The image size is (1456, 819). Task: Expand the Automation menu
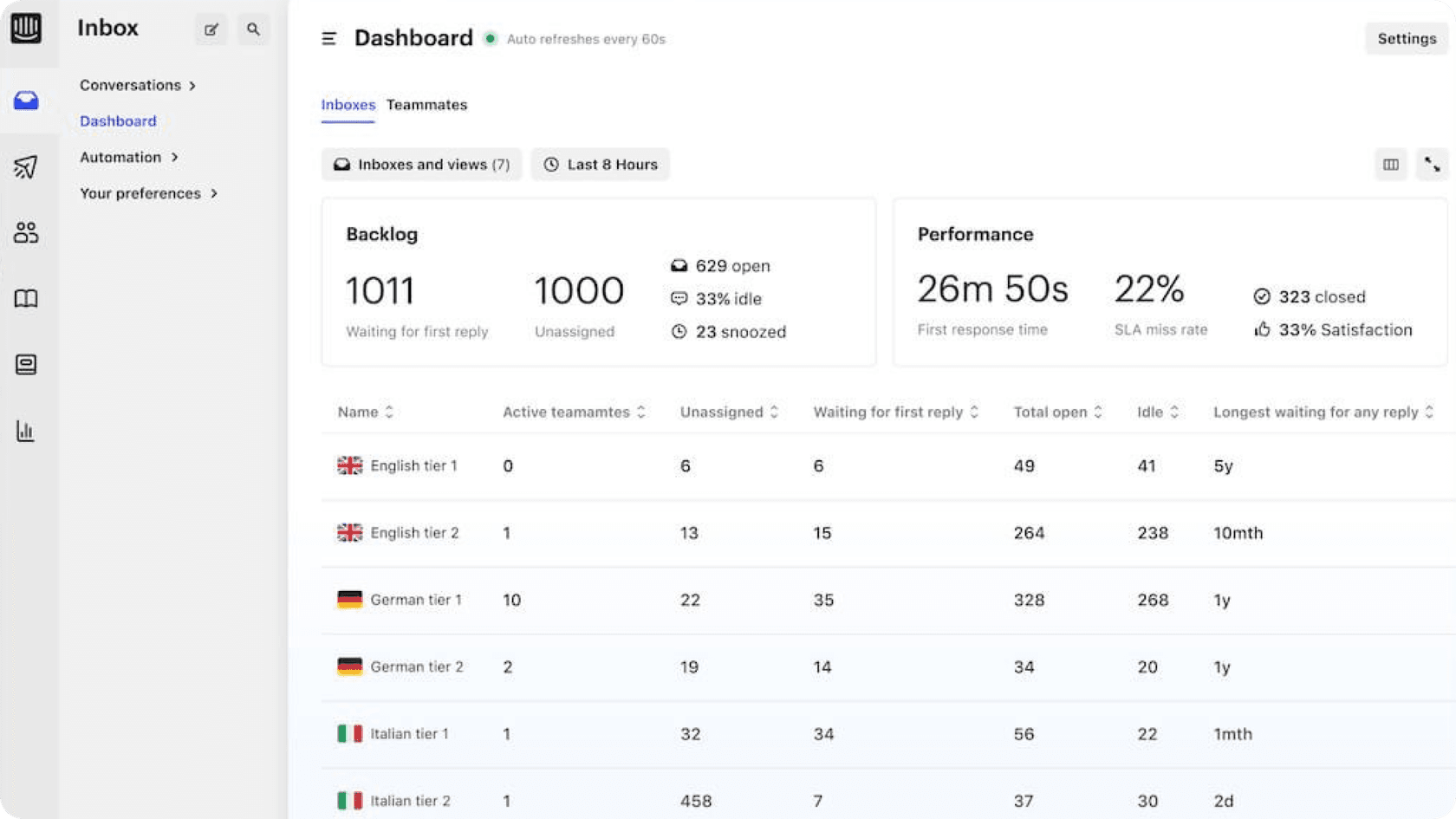129,157
